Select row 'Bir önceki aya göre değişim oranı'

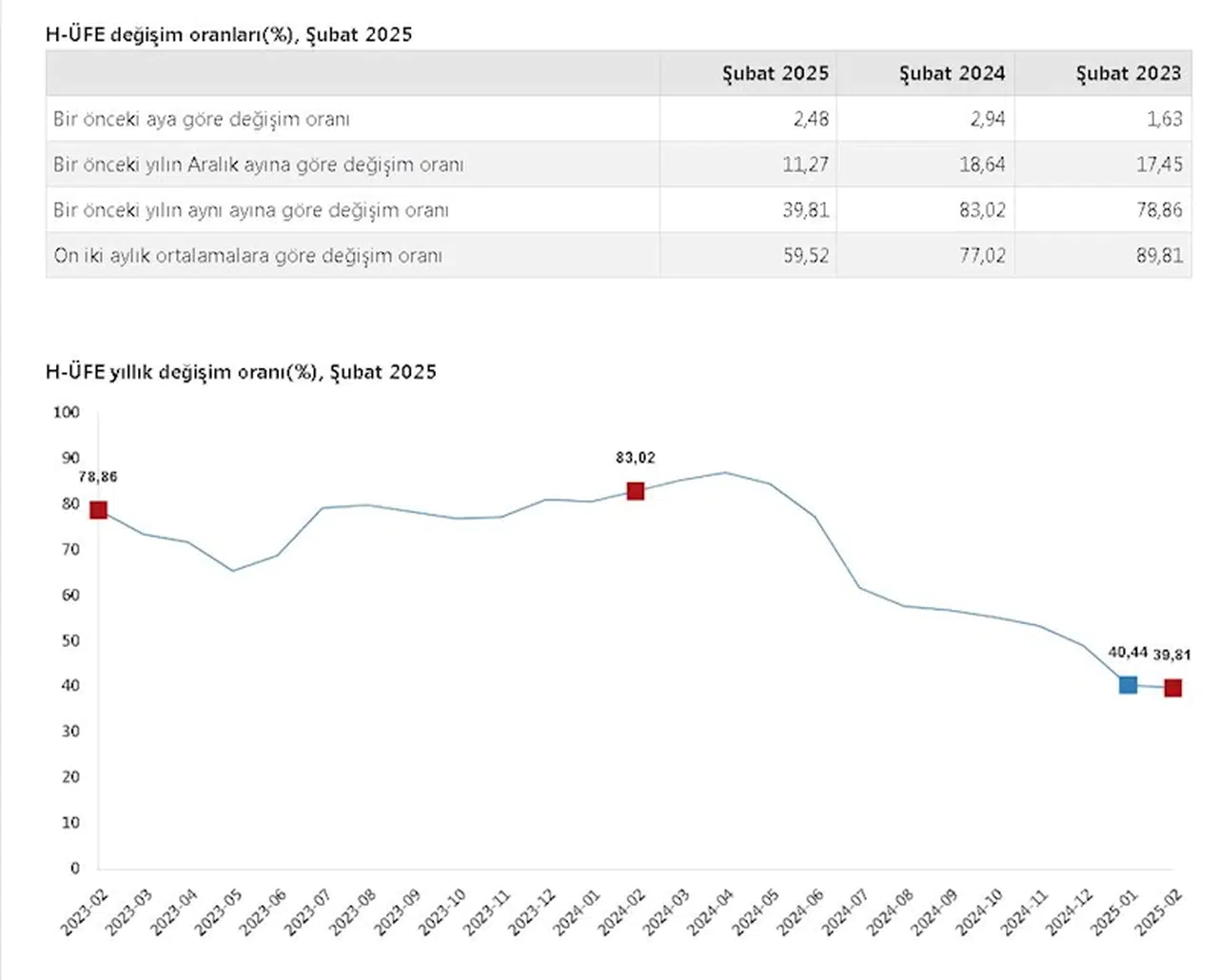coord(202,119)
